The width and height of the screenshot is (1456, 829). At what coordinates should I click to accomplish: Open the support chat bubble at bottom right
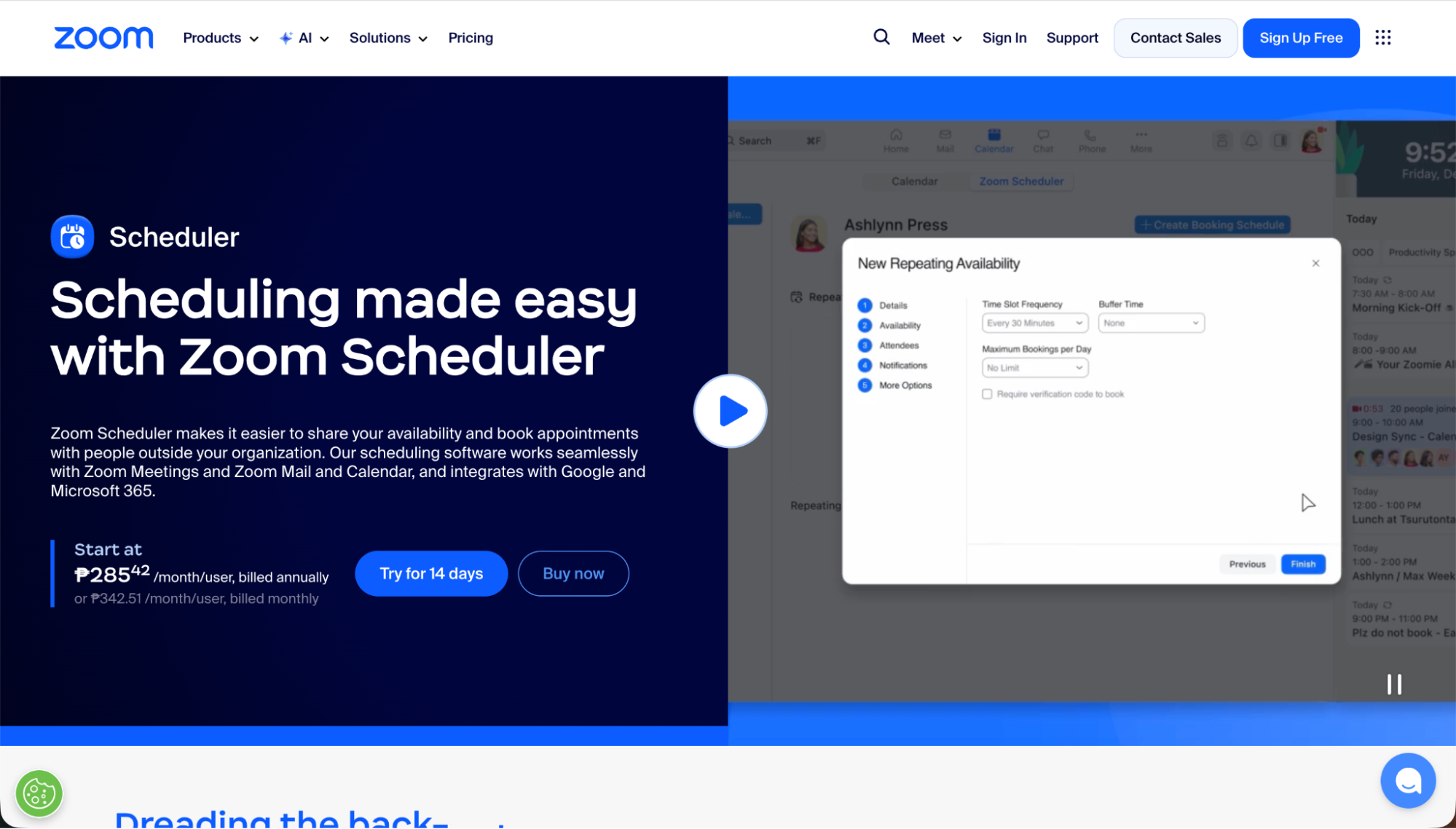coord(1407,780)
